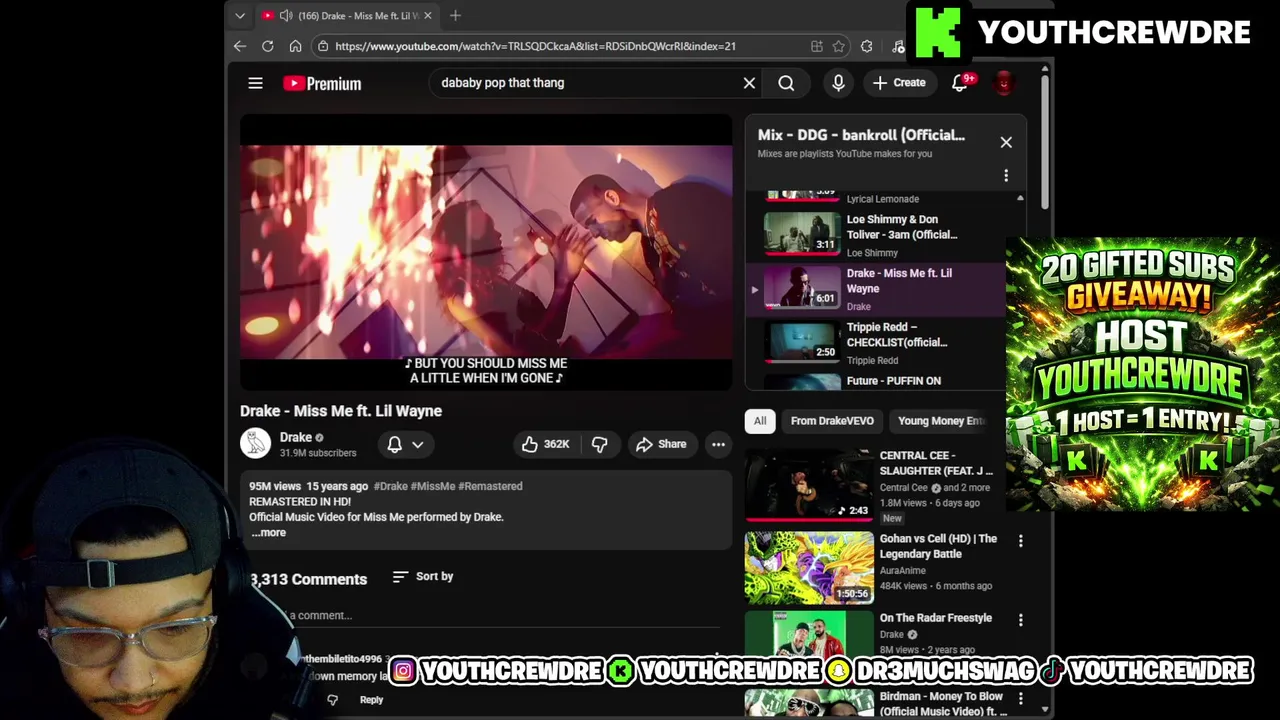Image resolution: width=1280 pixels, height=720 pixels.
Task: Share the video
Action: pyautogui.click(x=661, y=444)
